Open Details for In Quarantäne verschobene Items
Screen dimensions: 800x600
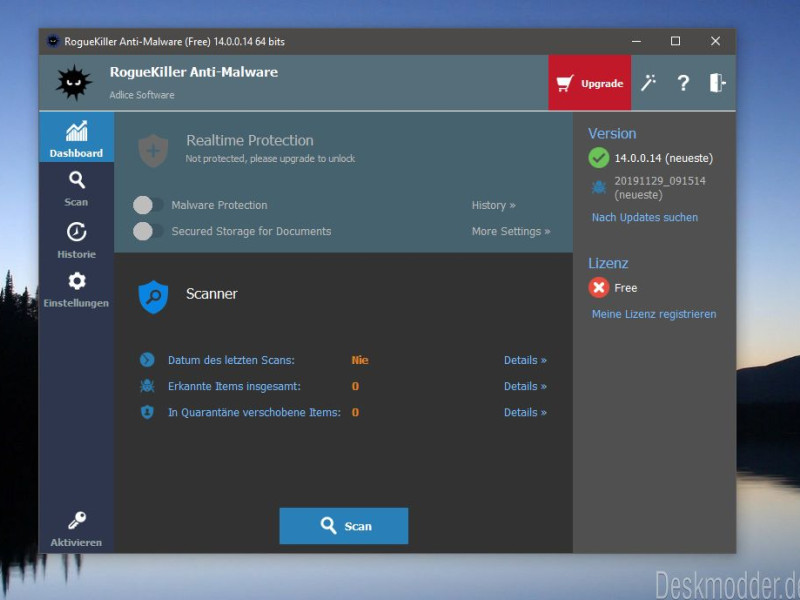[x=525, y=412]
